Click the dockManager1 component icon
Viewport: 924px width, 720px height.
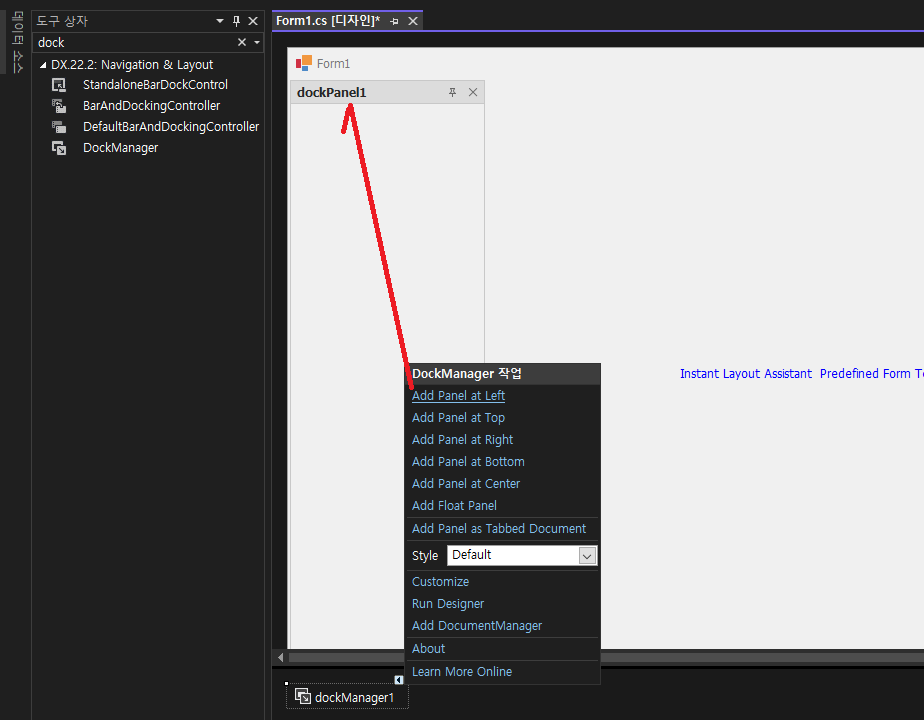(x=303, y=696)
